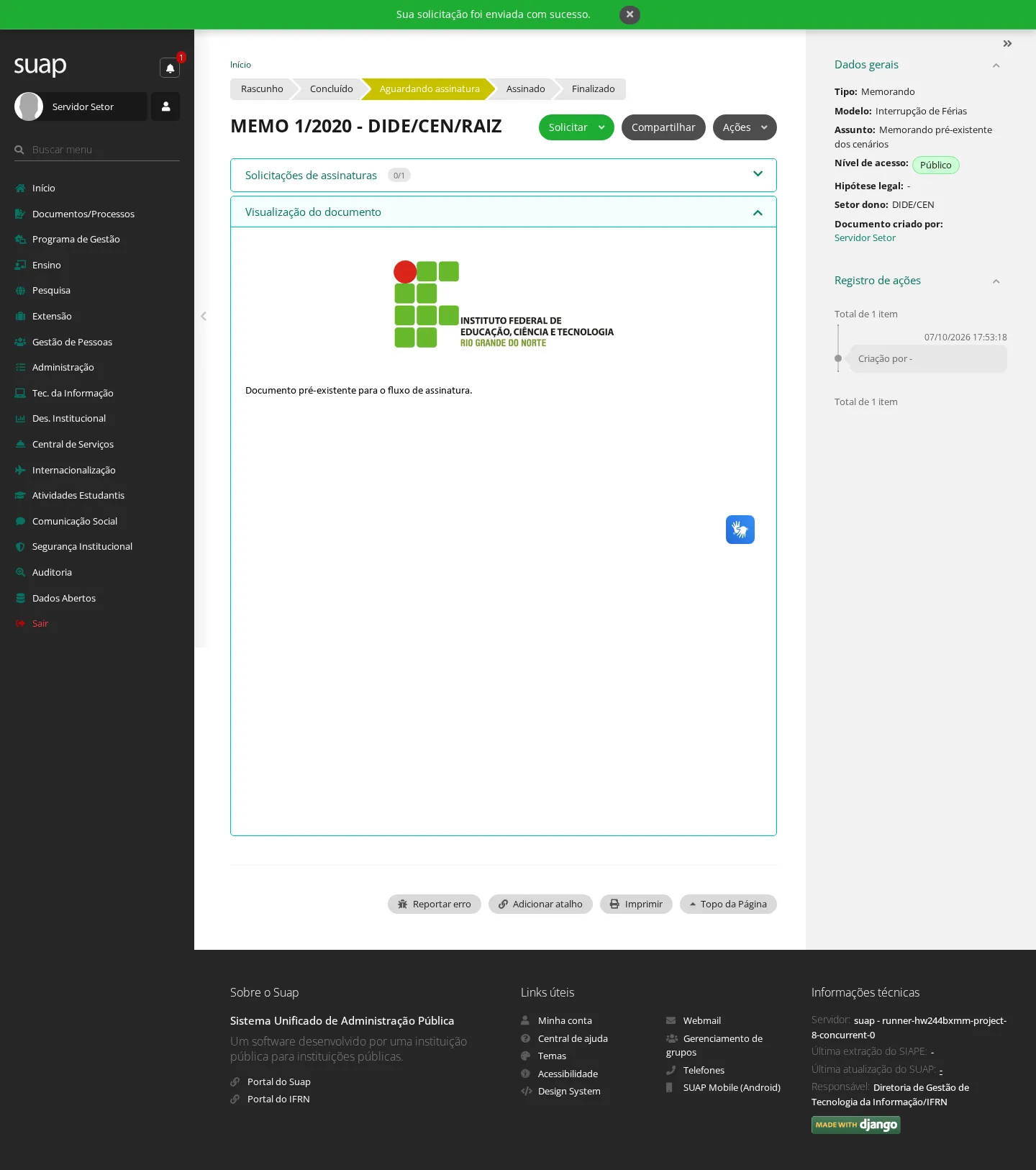Open the notifications bell icon
The image size is (1036, 1170).
[x=170, y=68]
